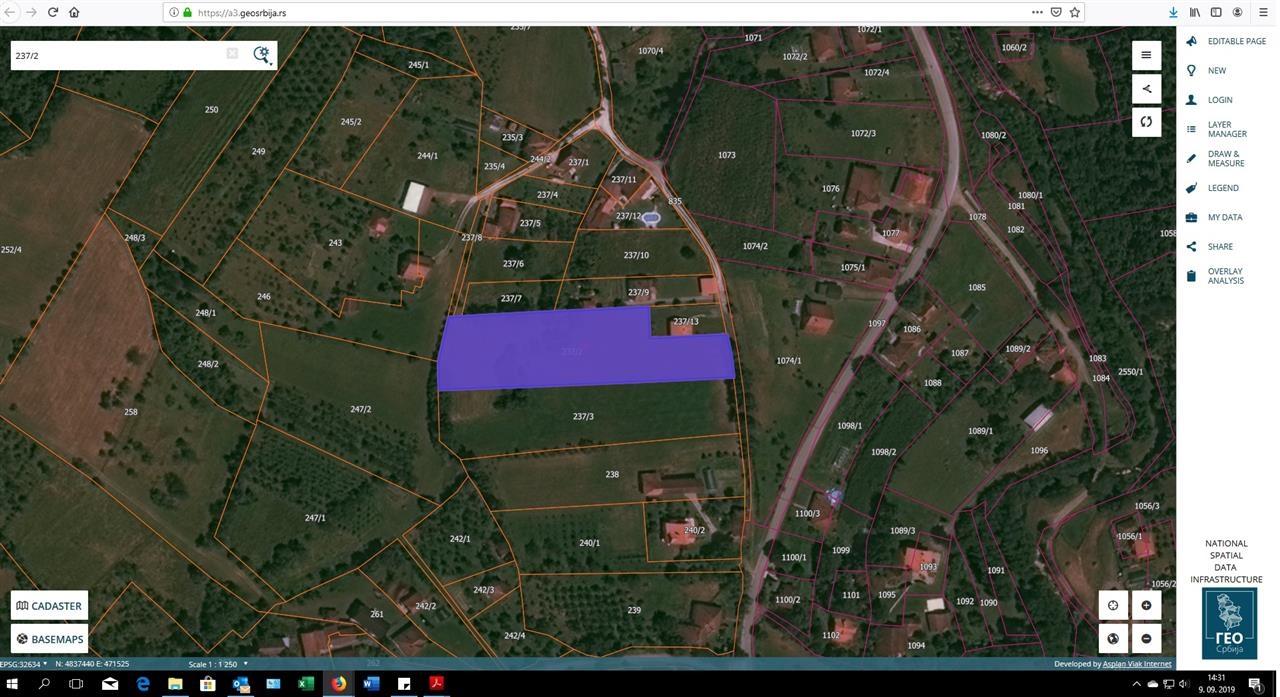Open the BASEMAPS panel
Viewport: 1280px width, 697px height.
[50, 639]
